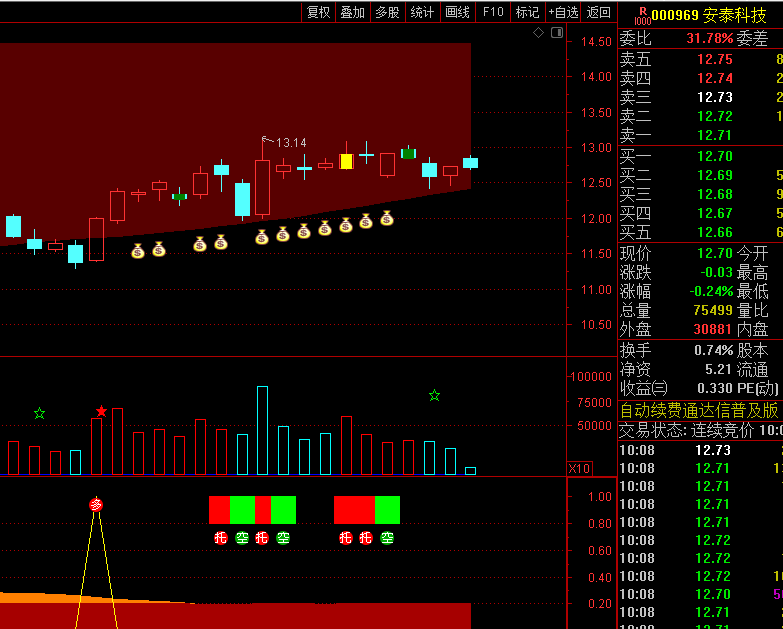Open F10 company information
The width and height of the screenshot is (783, 629).
493,12
